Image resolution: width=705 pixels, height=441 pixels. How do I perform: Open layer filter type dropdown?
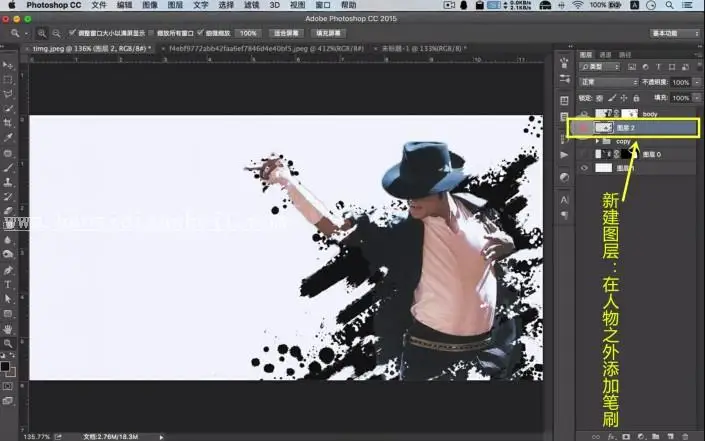pos(600,67)
